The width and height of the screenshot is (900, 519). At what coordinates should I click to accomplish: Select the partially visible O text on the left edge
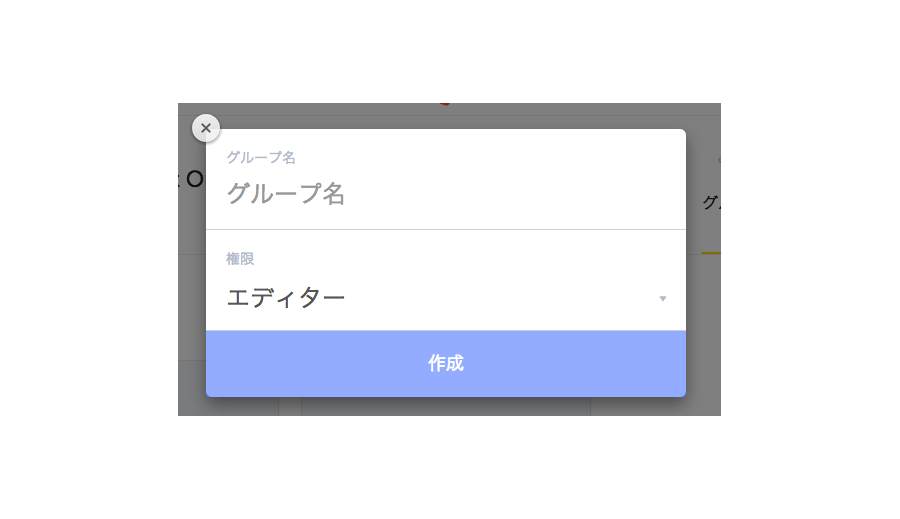(195, 180)
